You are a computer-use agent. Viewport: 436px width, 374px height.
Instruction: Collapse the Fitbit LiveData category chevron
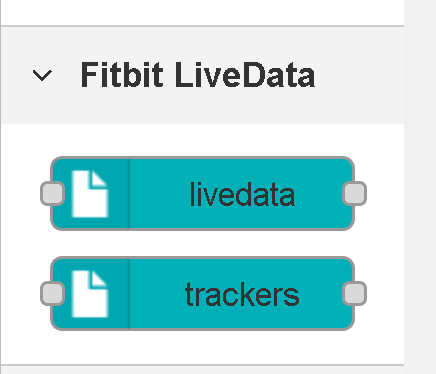click(42, 75)
